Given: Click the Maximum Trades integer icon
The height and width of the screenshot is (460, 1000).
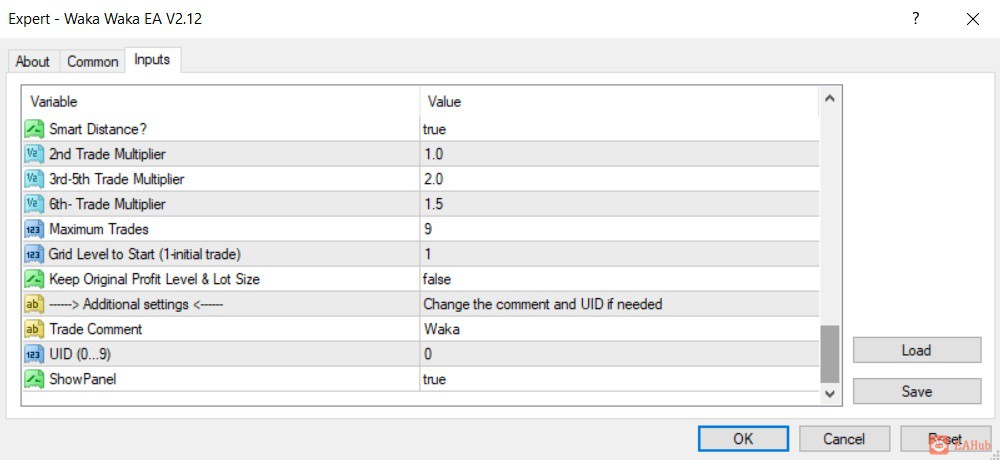Looking at the screenshot, I should [34, 229].
